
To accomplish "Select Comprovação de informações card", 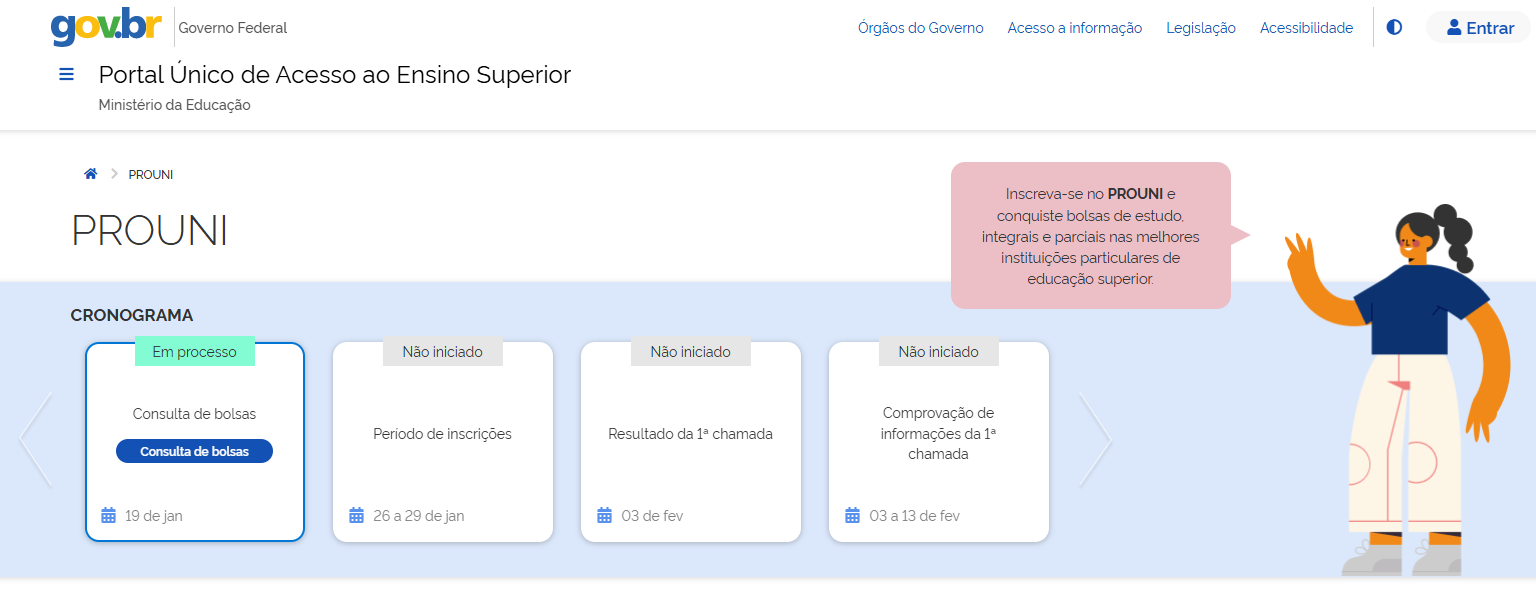I will (x=938, y=434).
